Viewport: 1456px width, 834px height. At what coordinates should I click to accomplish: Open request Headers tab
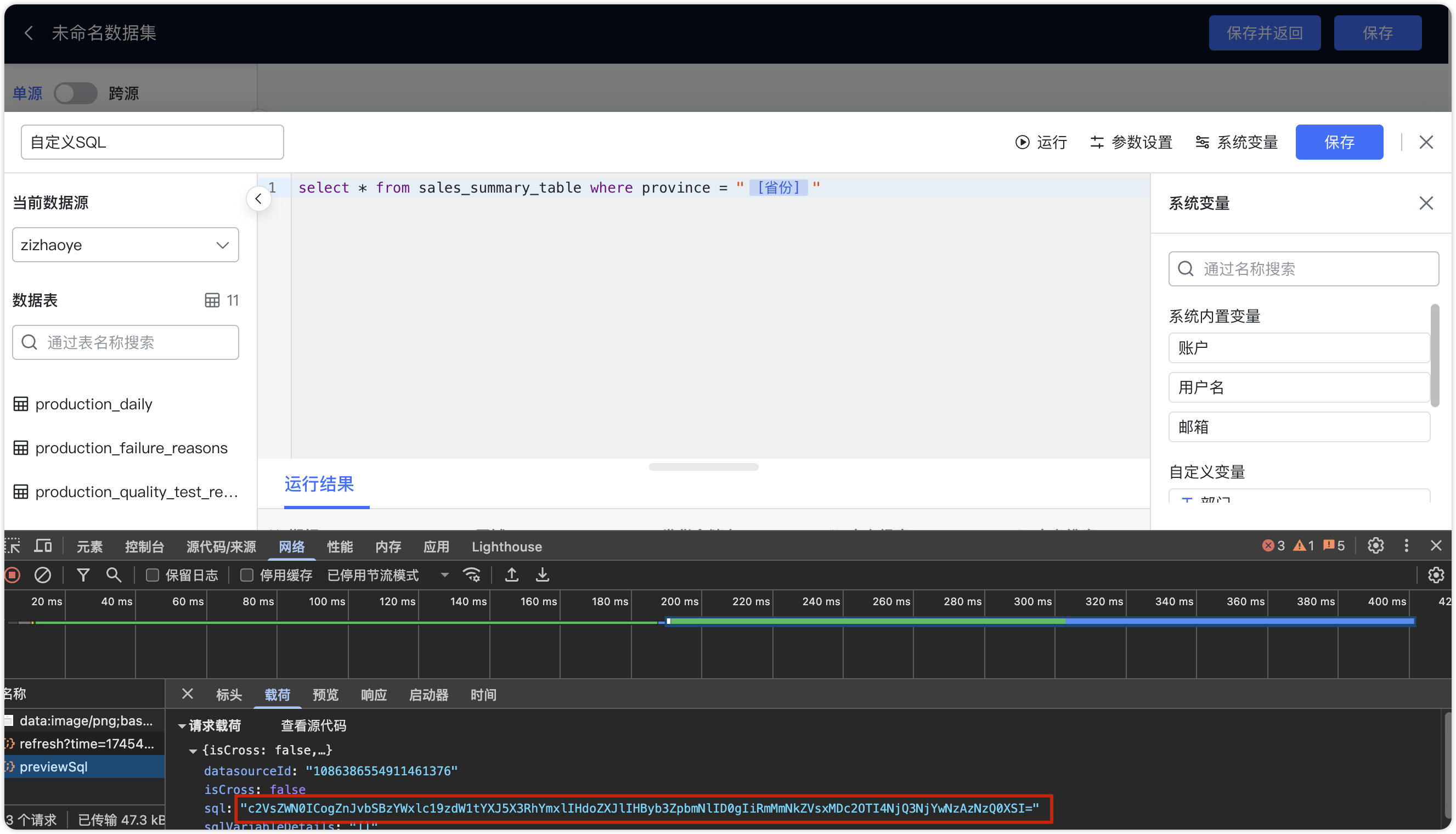pos(229,695)
